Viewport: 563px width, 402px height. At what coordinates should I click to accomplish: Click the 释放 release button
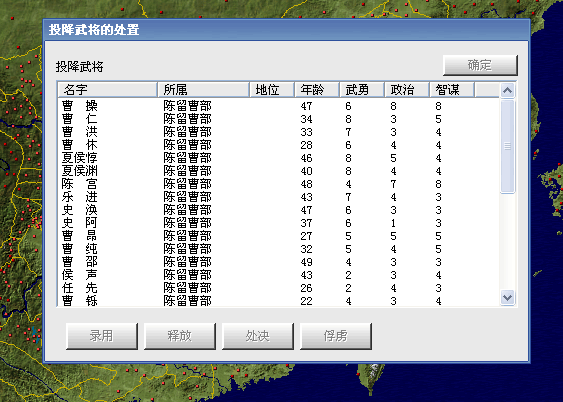pos(180,336)
